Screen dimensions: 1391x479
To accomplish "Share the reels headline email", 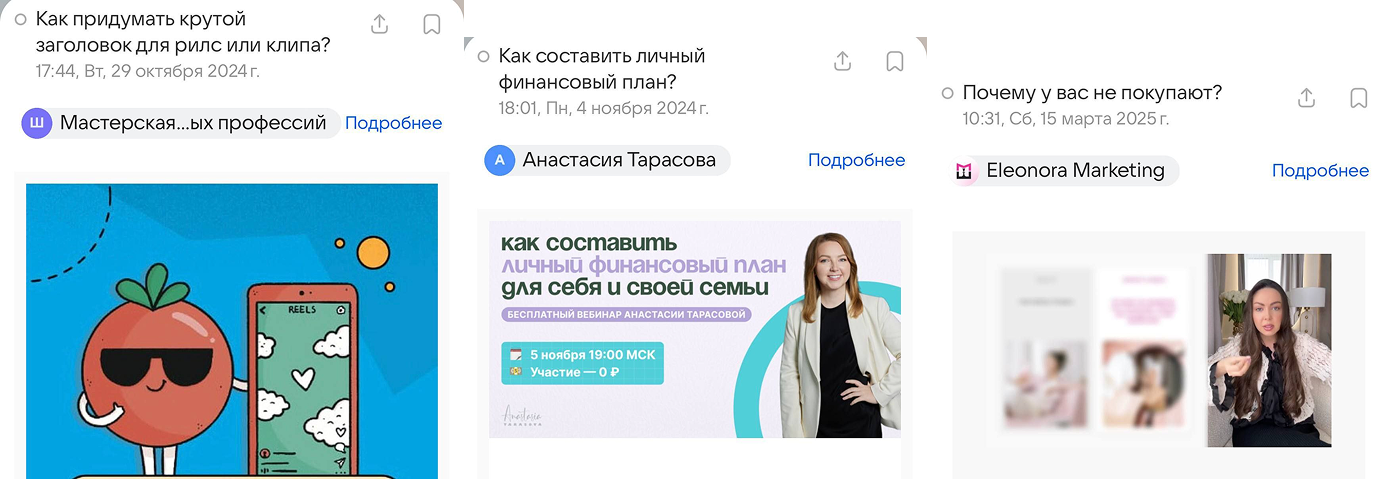I will pyautogui.click(x=379, y=24).
